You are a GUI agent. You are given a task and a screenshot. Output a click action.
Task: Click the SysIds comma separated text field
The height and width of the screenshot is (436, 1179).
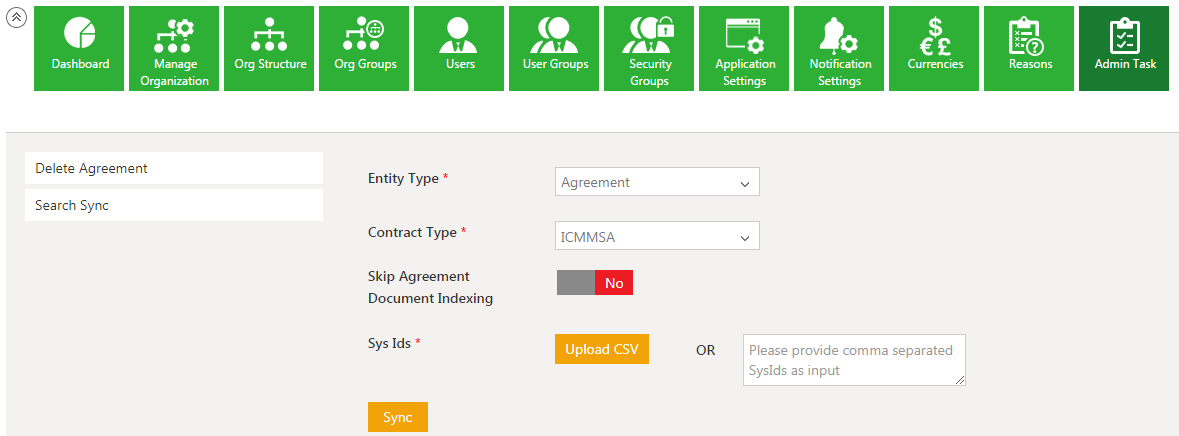[x=853, y=360]
